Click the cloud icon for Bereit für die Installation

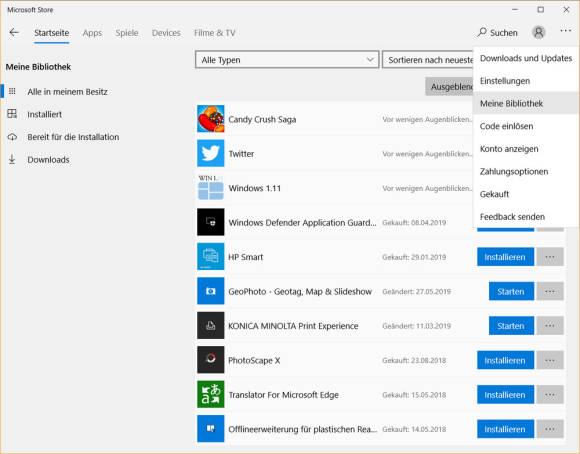[12, 137]
